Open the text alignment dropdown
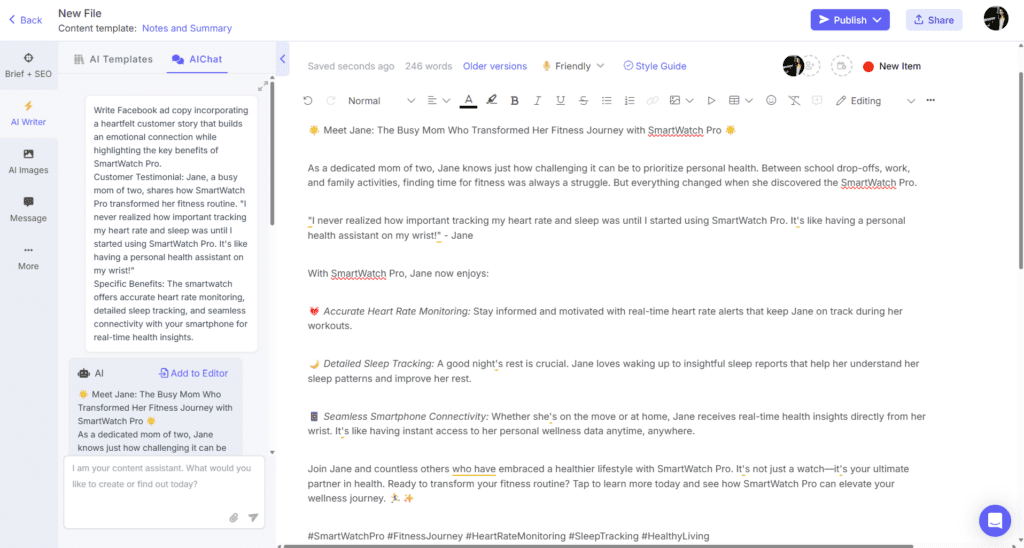The image size is (1024, 548). click(438, 101)
